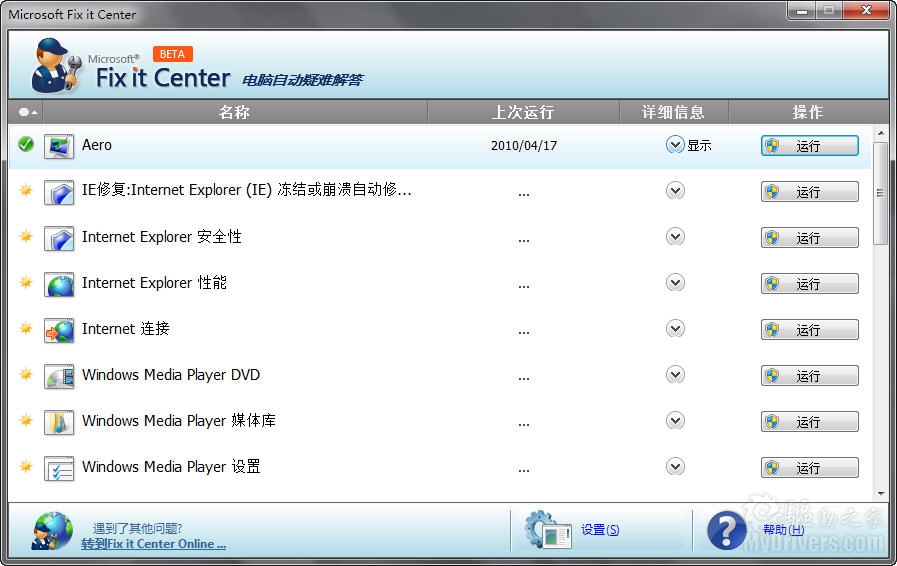Open the 转到Fix it Center Online link
The height and width of the screenshot is (566, 897).
point(153,544)
